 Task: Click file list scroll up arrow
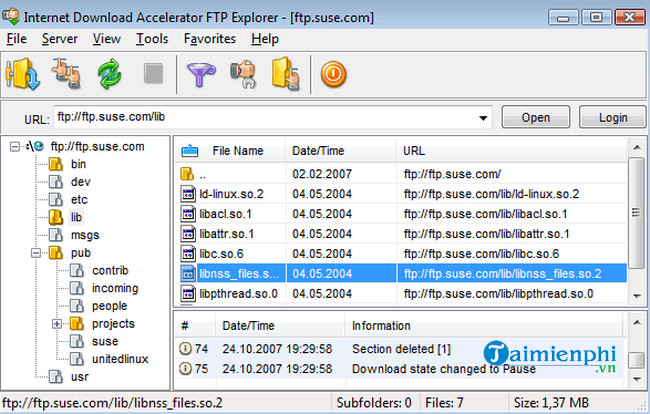[x=637, y=148]
